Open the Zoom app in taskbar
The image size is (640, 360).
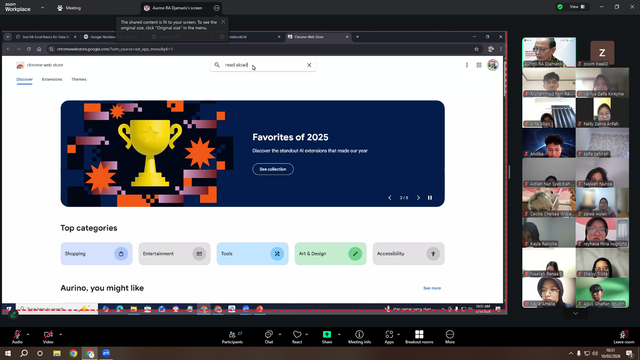(x=106, y=353)
